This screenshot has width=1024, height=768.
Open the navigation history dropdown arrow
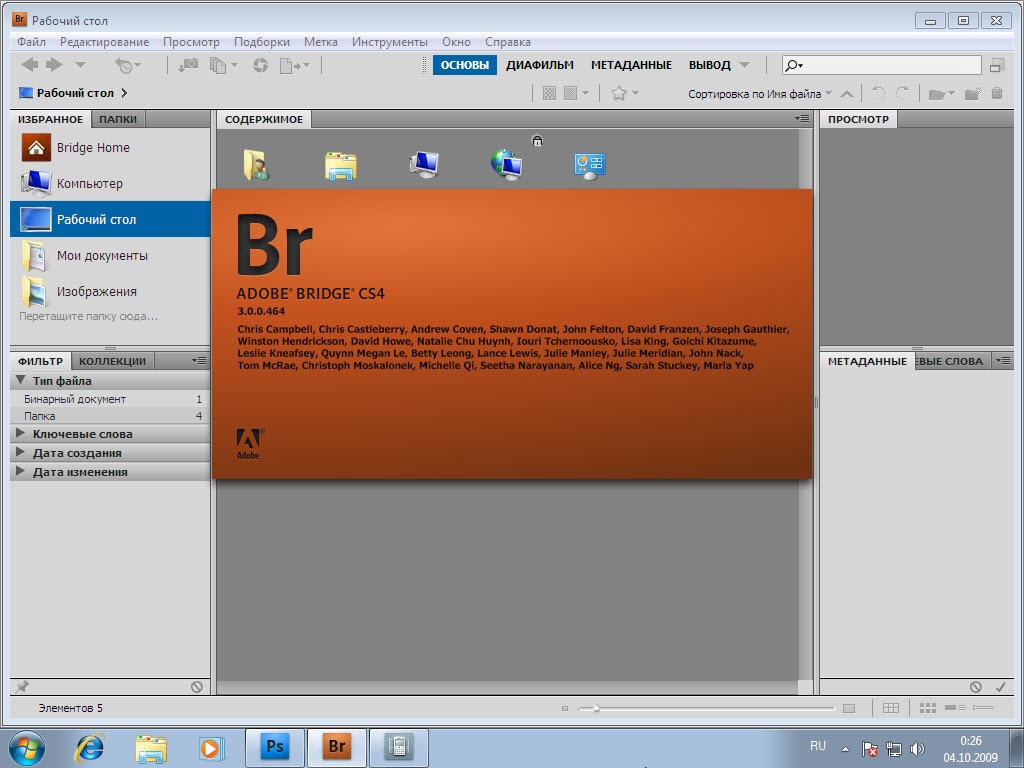pyautogui.click(x=80, y=65)
